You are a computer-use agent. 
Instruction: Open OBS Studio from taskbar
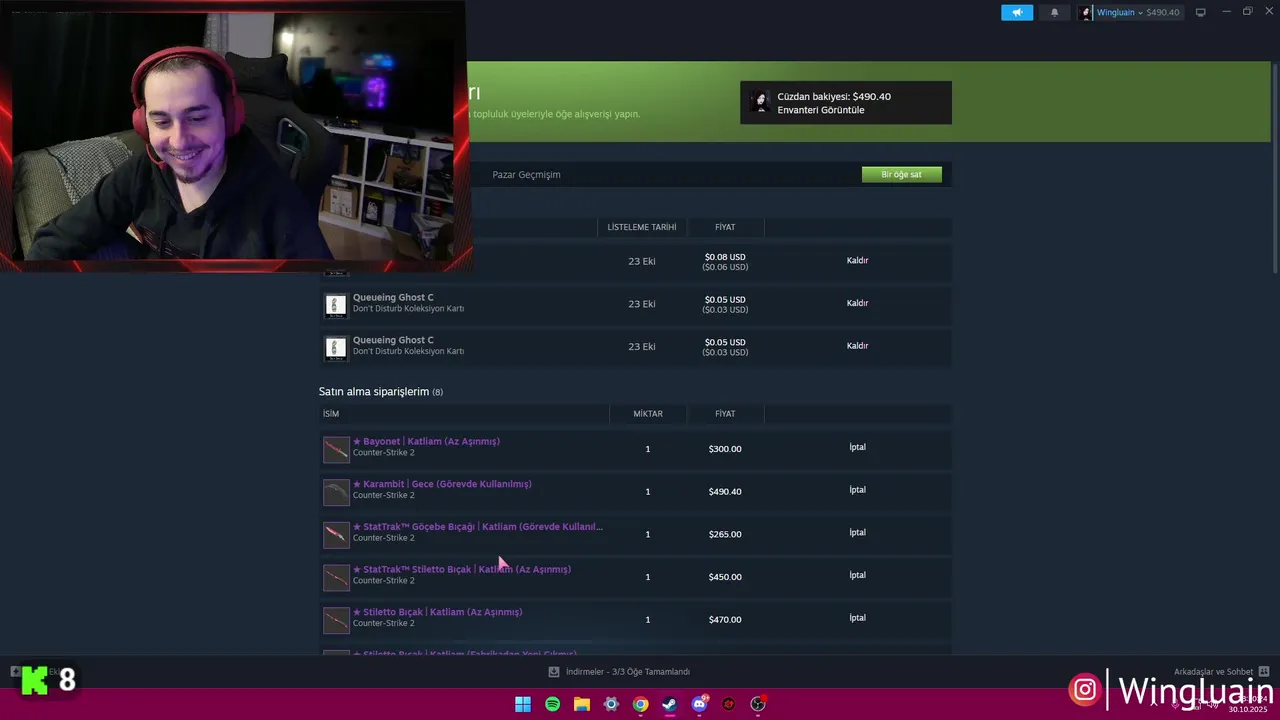click(x=758, y=704)
